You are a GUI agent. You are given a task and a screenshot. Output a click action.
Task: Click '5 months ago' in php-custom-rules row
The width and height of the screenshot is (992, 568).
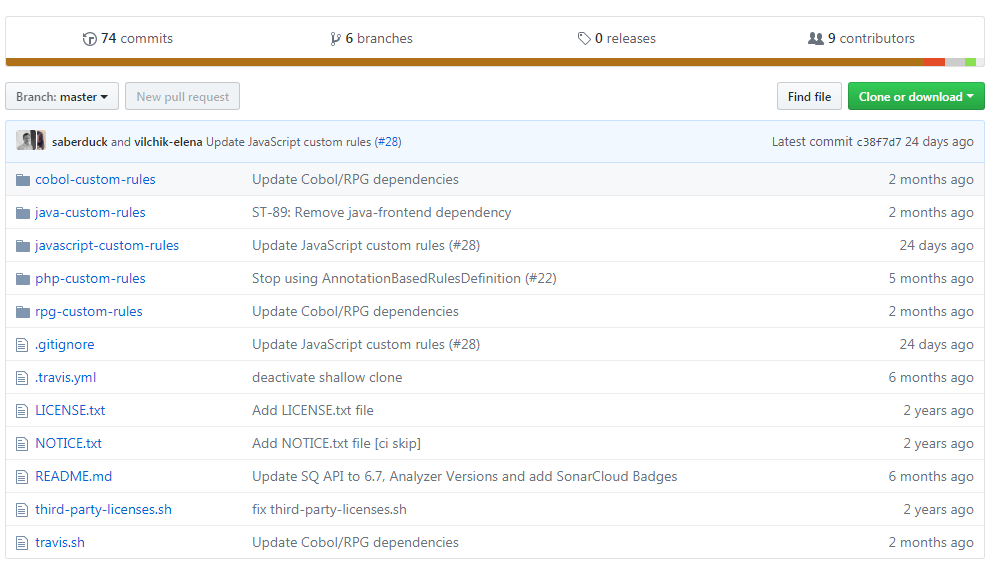tap(931, 278)
